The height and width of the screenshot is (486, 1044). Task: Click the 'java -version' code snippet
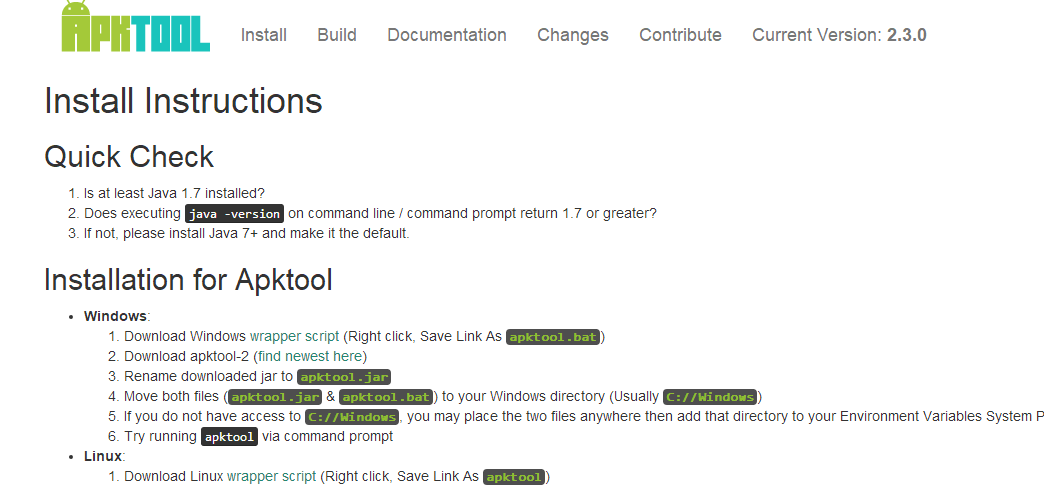pyautogui.click(x=235, y=213)
